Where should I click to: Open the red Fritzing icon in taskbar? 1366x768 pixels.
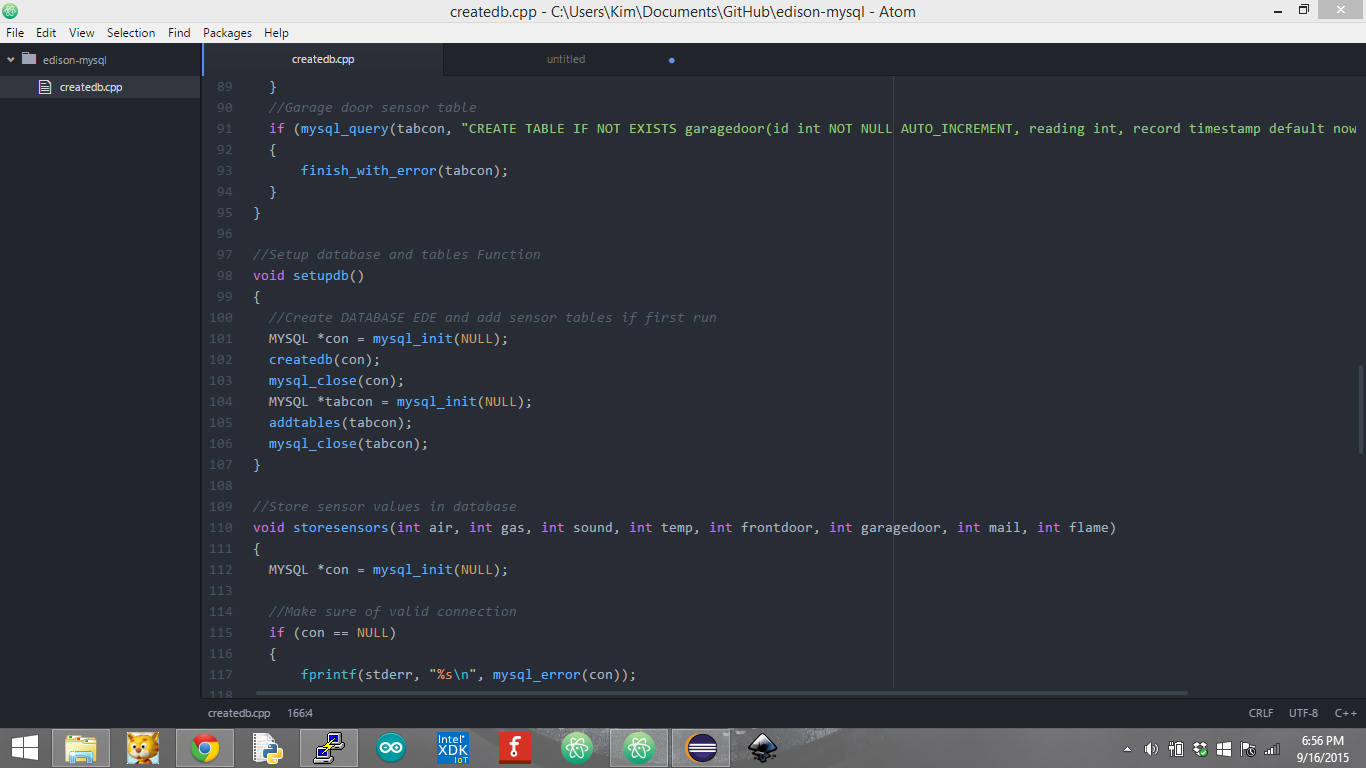pos(515,748)
